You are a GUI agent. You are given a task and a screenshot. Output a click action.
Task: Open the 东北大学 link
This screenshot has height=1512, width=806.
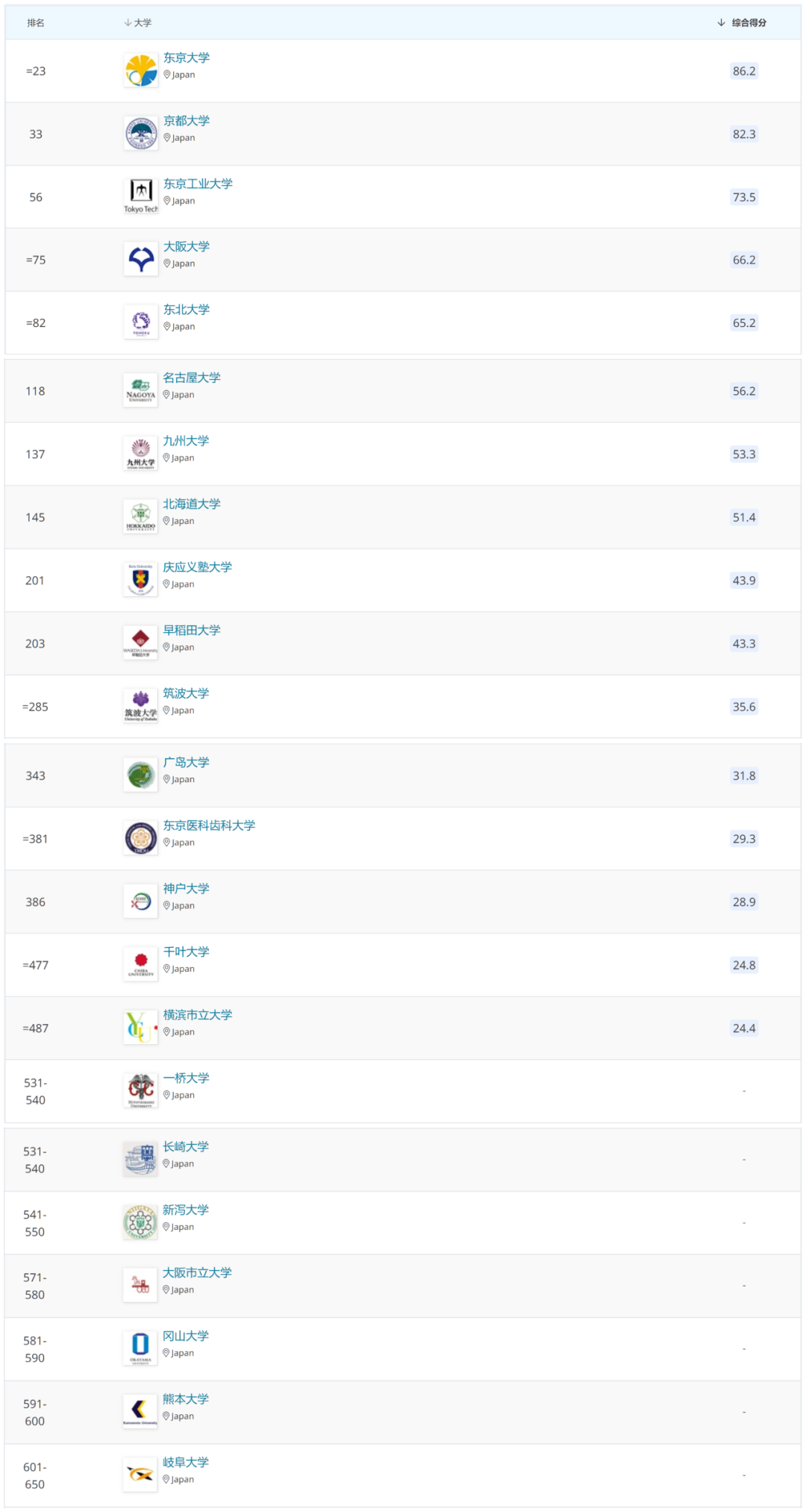187,309
